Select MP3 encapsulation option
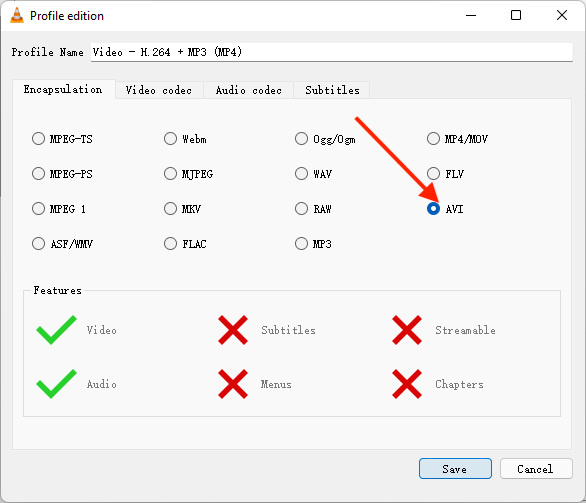Image resolution: width=586 pixels, height=503 pixels. click(301, 244)
